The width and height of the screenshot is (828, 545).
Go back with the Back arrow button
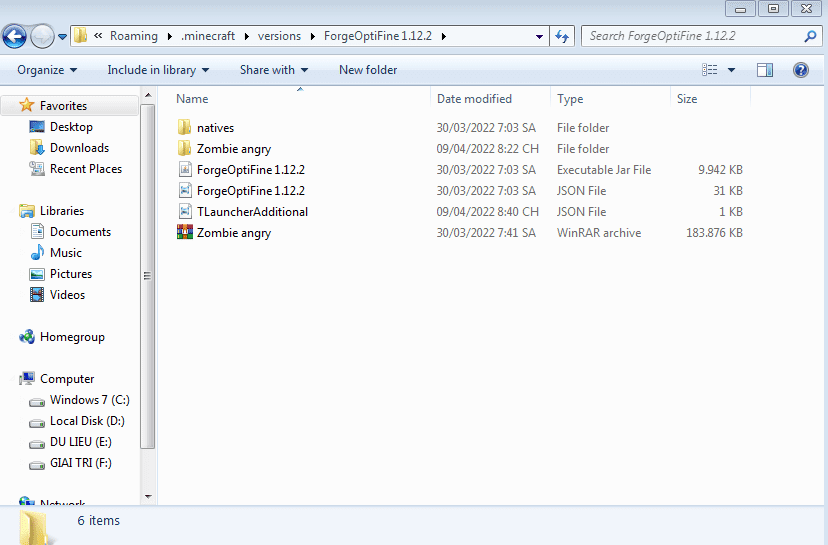coord(14,36)
